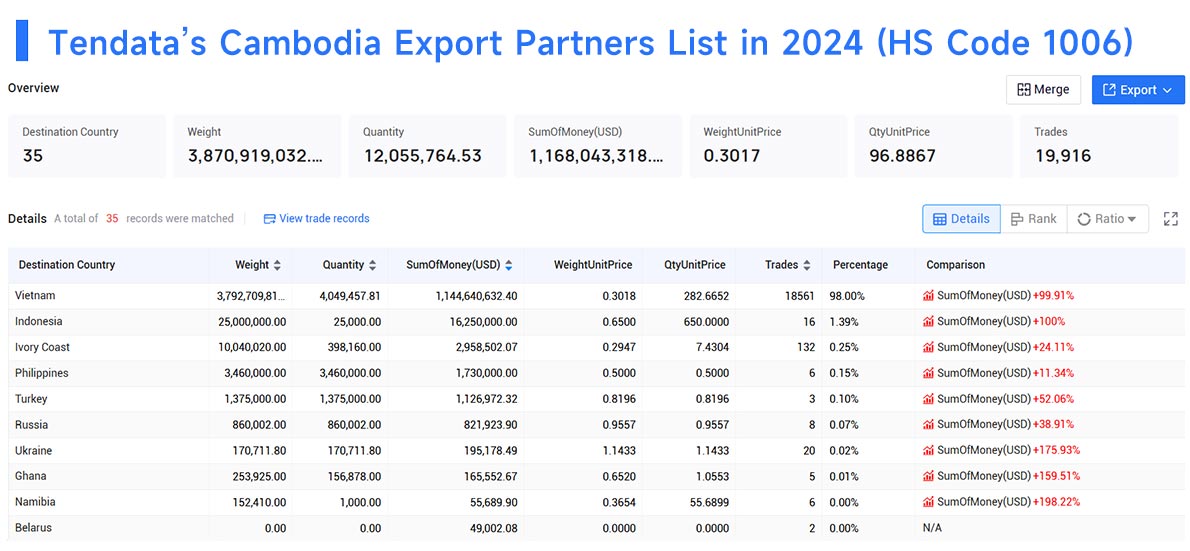Click the Destination Country overview card showing 35
This screenshot has height=551, width=1190.
(x=87, y=146)
